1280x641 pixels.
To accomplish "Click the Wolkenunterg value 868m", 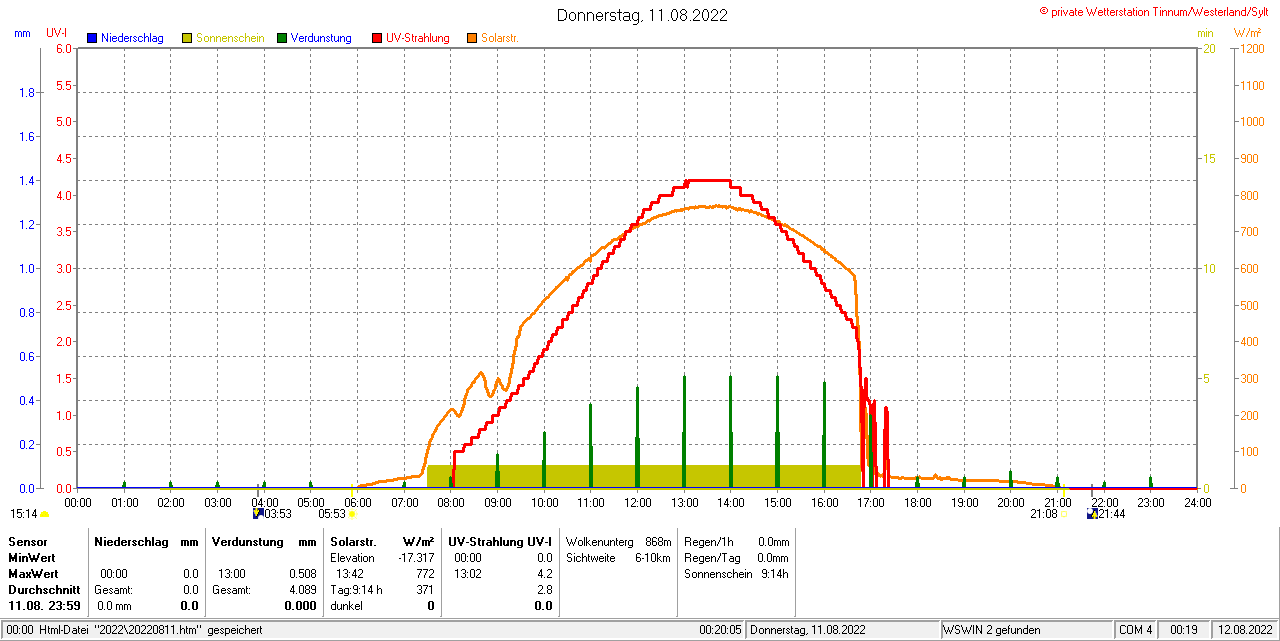I will (657, 541).
